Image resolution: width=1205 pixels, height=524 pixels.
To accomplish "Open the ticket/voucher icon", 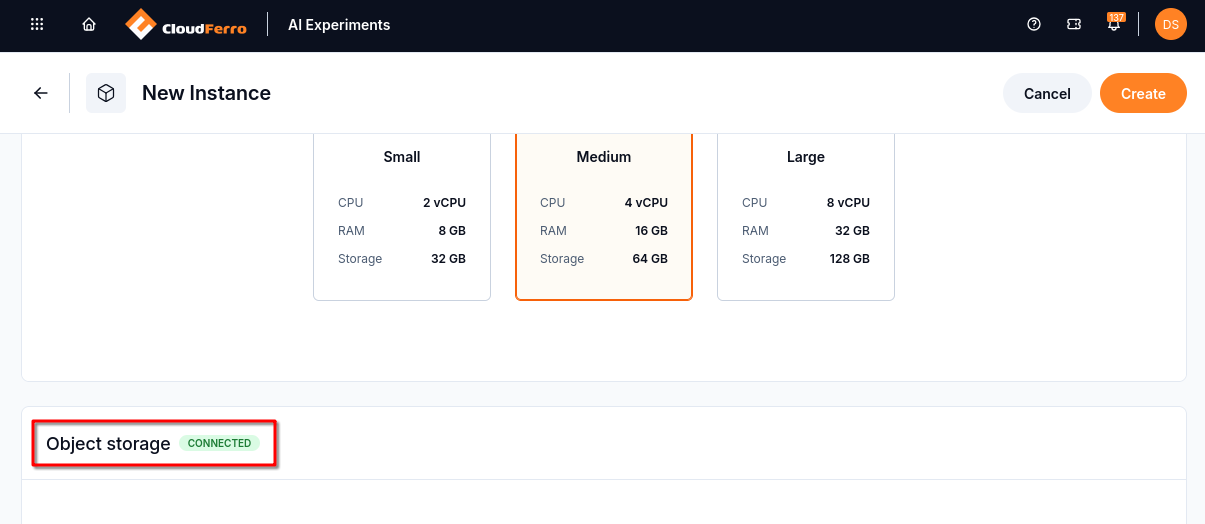I will (1074, 25).
